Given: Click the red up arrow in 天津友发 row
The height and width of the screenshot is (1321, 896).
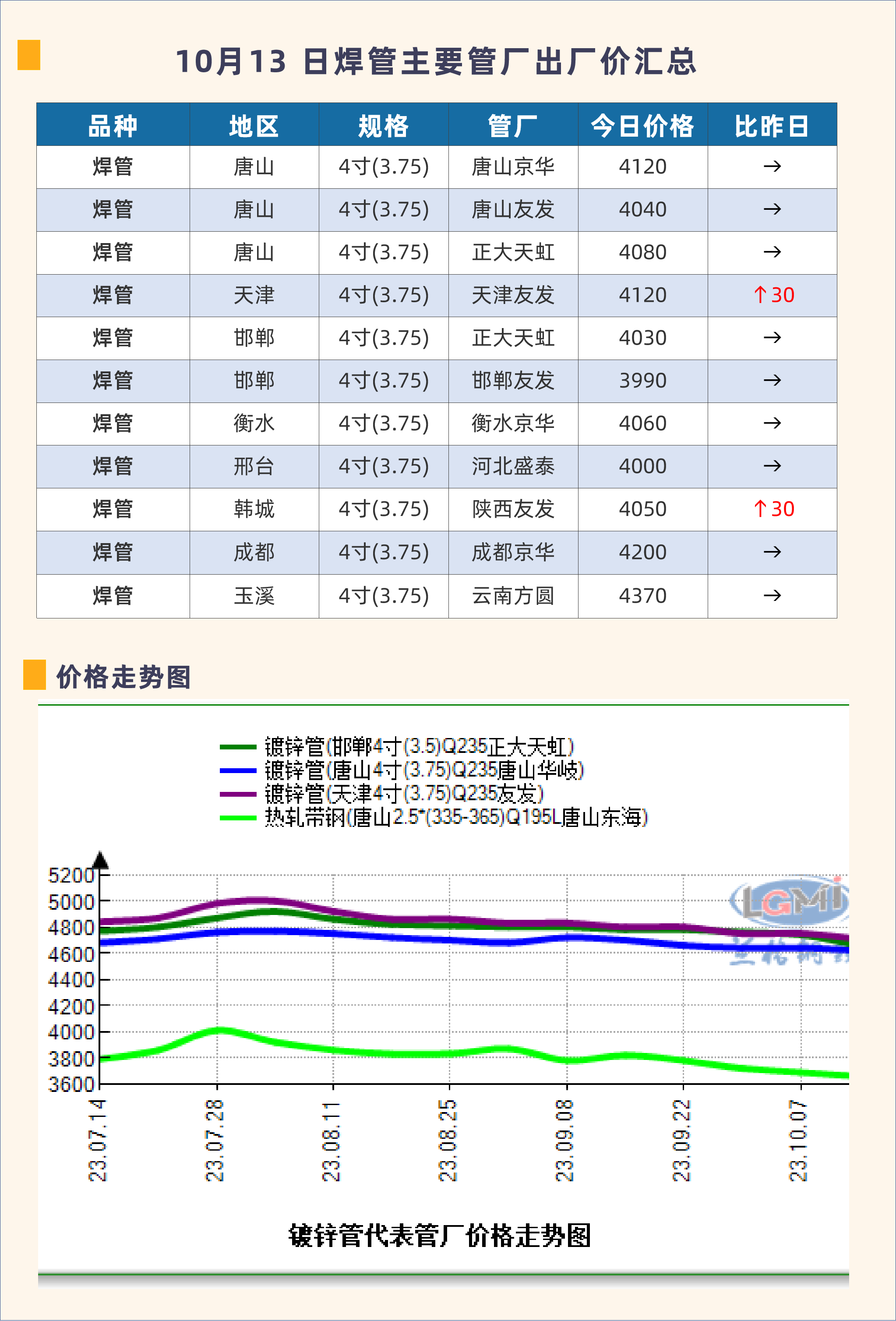Looking at the screenshot, I should (760, 295).
